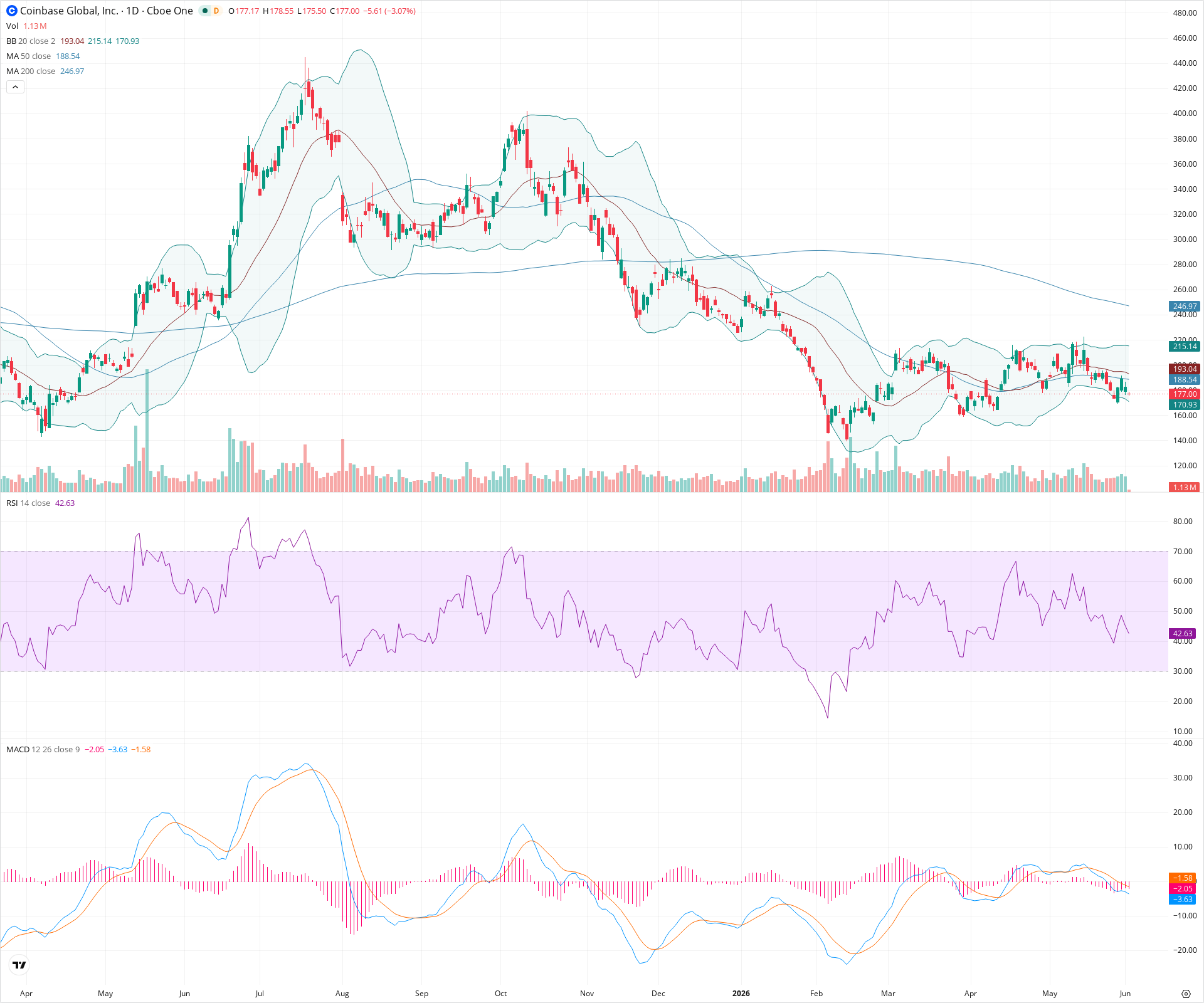
Task: Click the 246.97 MA price label
Action: pos(1185,307)
